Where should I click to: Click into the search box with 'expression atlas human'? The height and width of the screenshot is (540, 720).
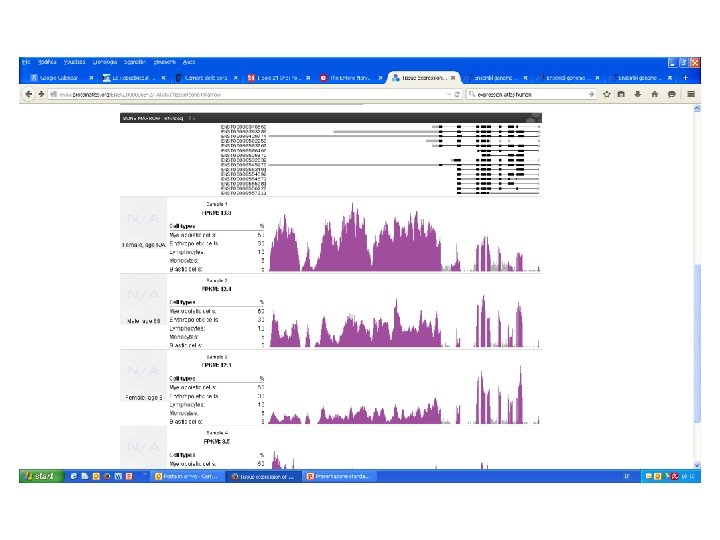tap(532, 94)
